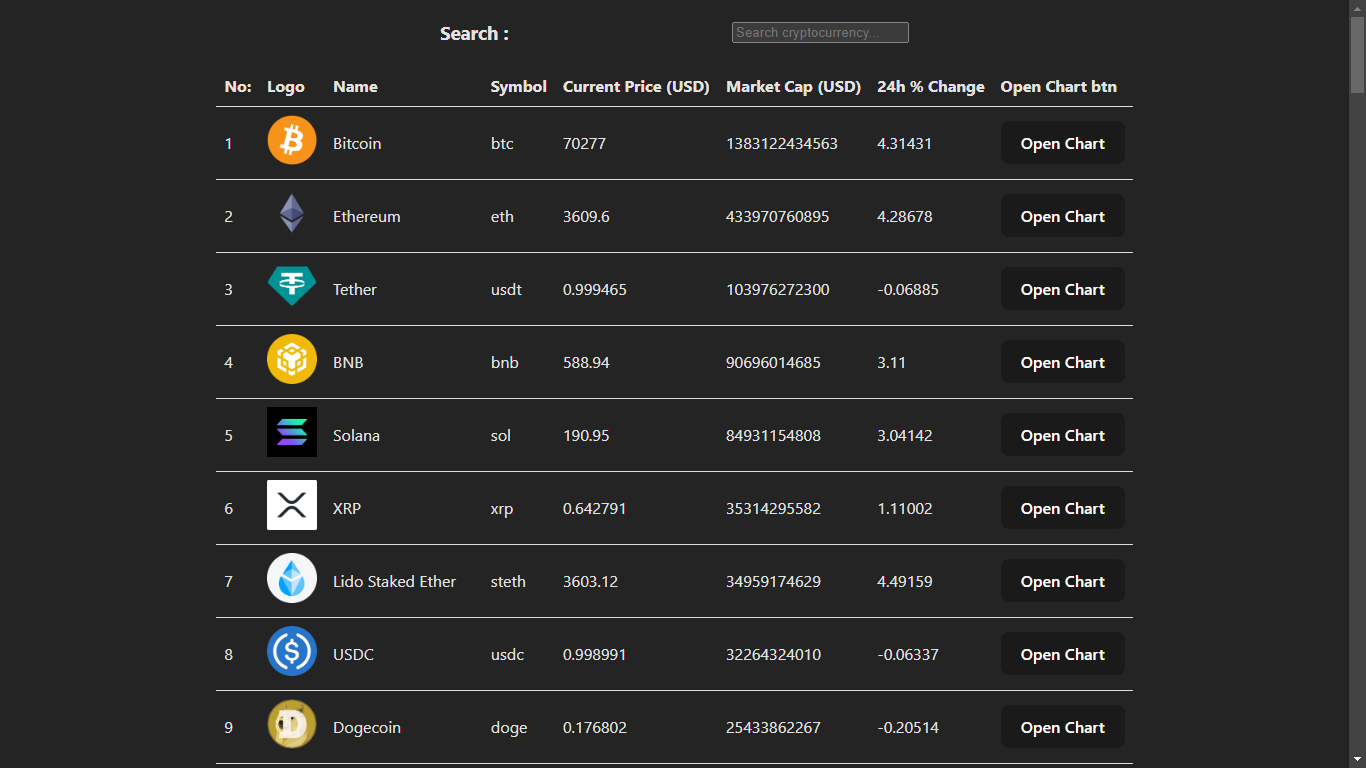Click the eth symbol cell
Image resolution: width=1366 pixels, height=768 pixels.
502,217
